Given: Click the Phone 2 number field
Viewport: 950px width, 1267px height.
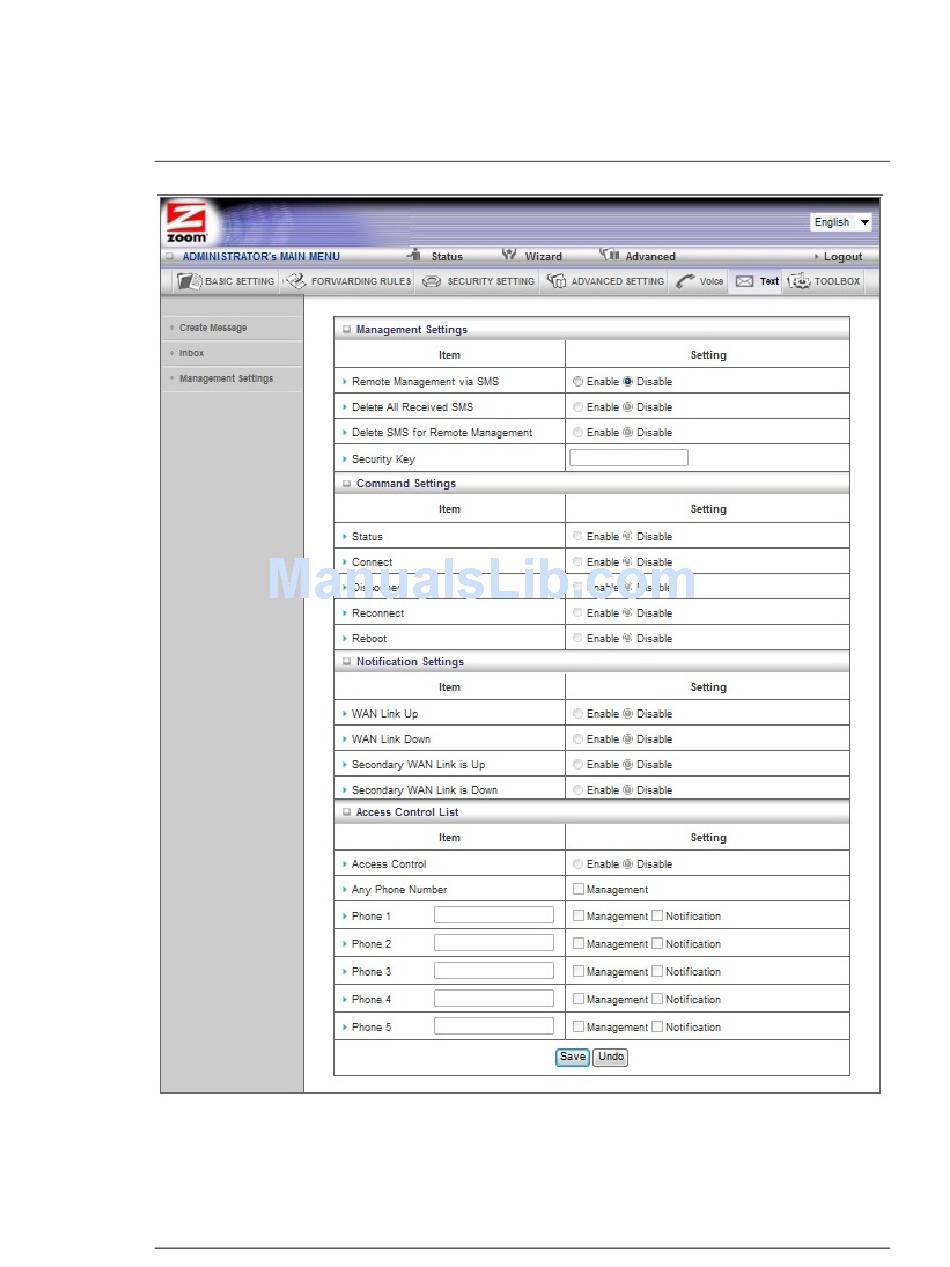Looking at the screenshot, I should pos(494,943).
